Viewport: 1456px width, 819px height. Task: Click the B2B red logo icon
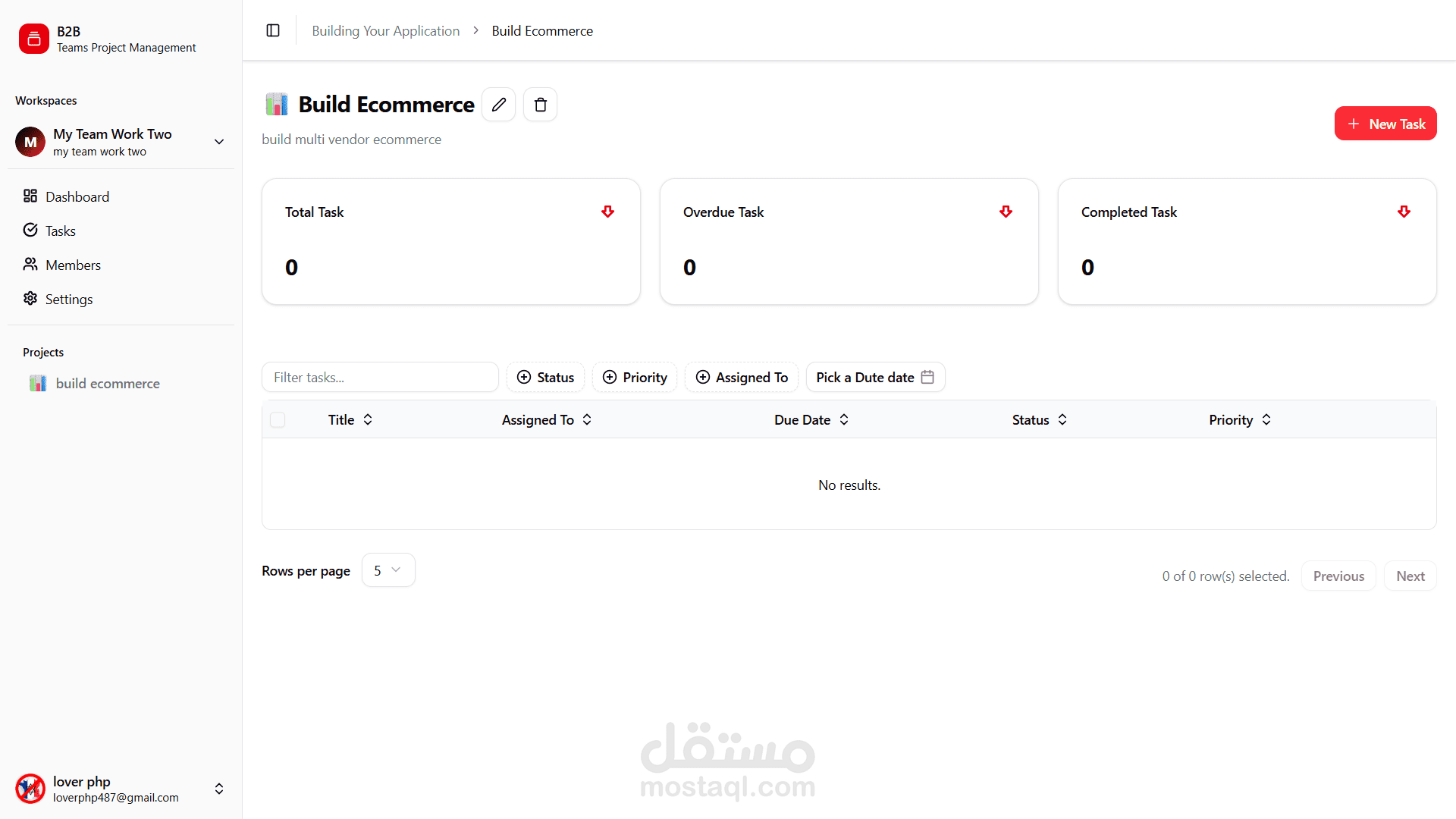(33, 39)
